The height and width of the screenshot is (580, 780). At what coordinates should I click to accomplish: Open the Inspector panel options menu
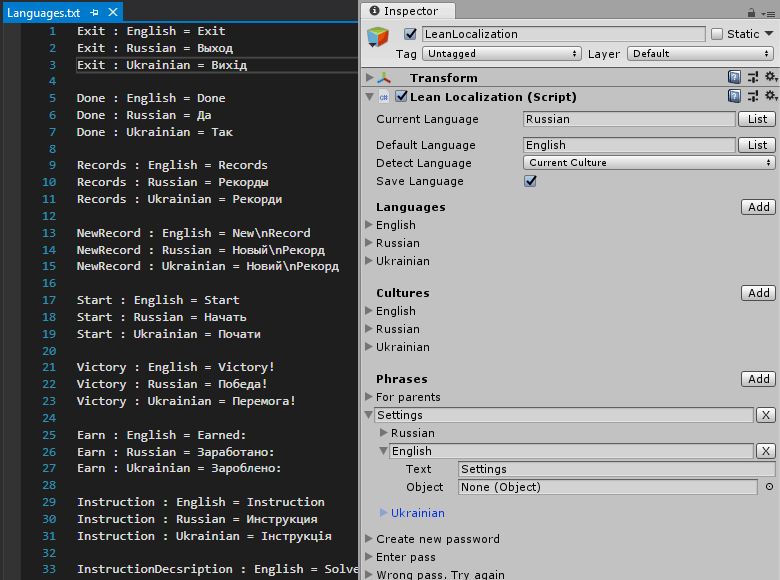[x=769, y=14]
